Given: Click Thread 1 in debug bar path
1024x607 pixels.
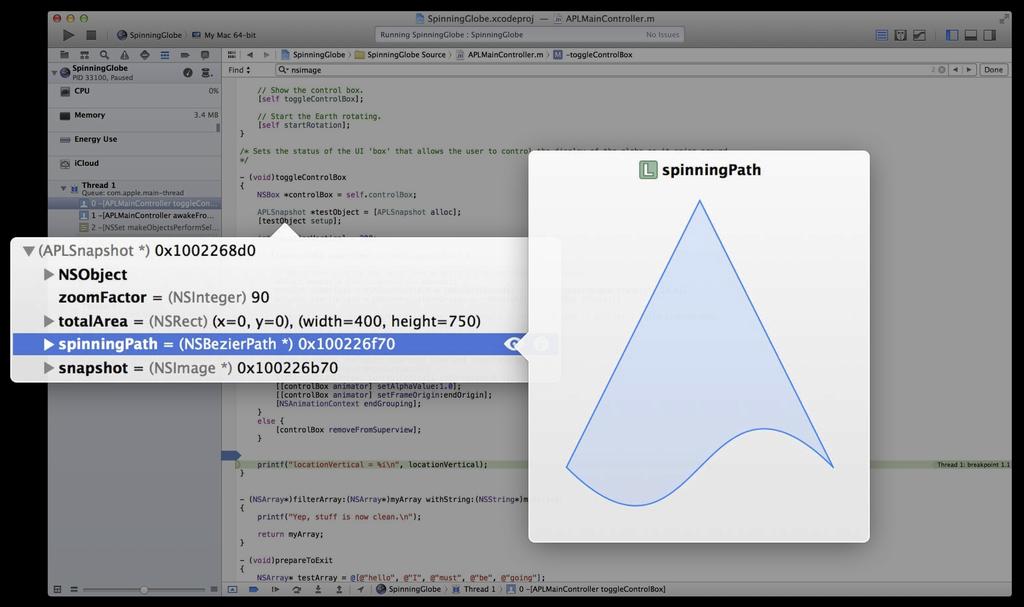Looking at the screenshot, I should click(473, 589).
